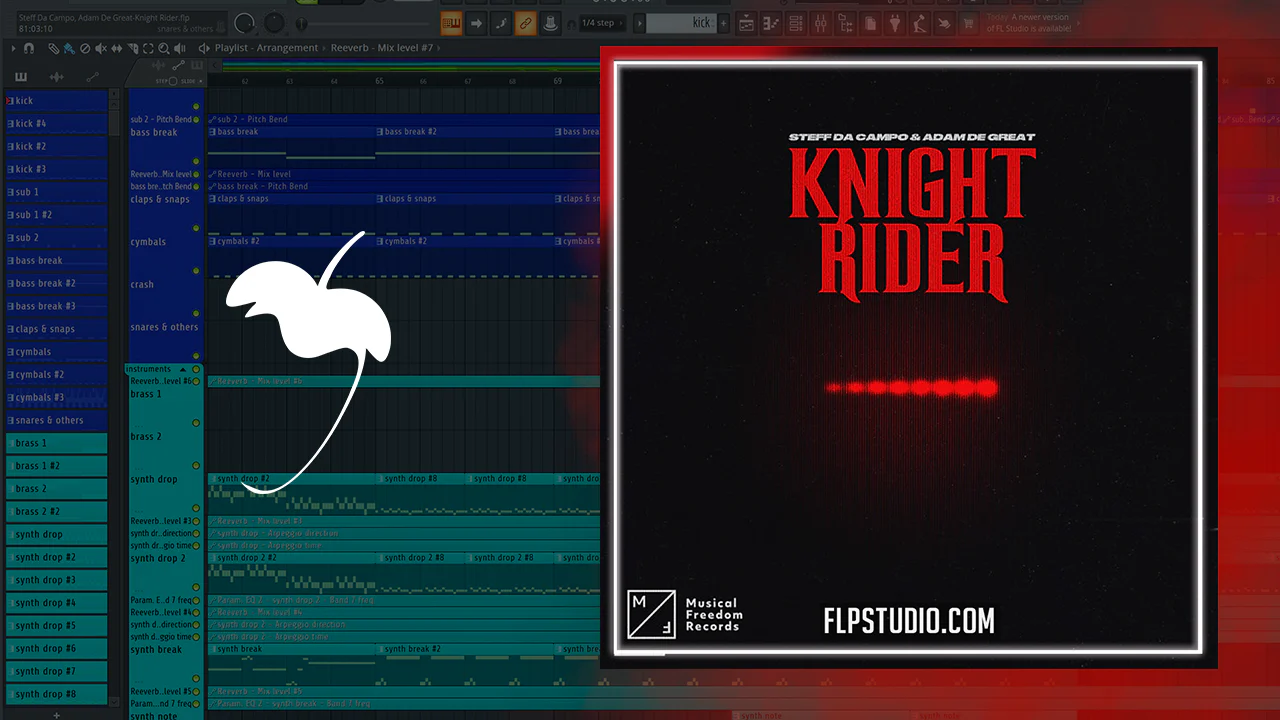Screen dimensions: 1280x720
Task: Toggle the link-note-to-parameter button
Action: coord(525,23)
